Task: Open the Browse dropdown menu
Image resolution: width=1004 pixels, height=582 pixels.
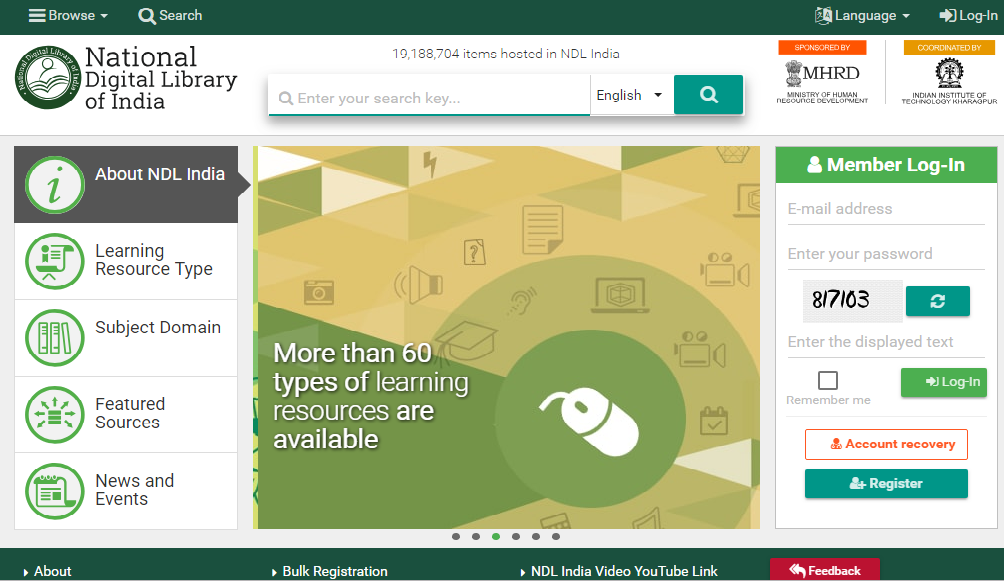Action: pos(67,15)
